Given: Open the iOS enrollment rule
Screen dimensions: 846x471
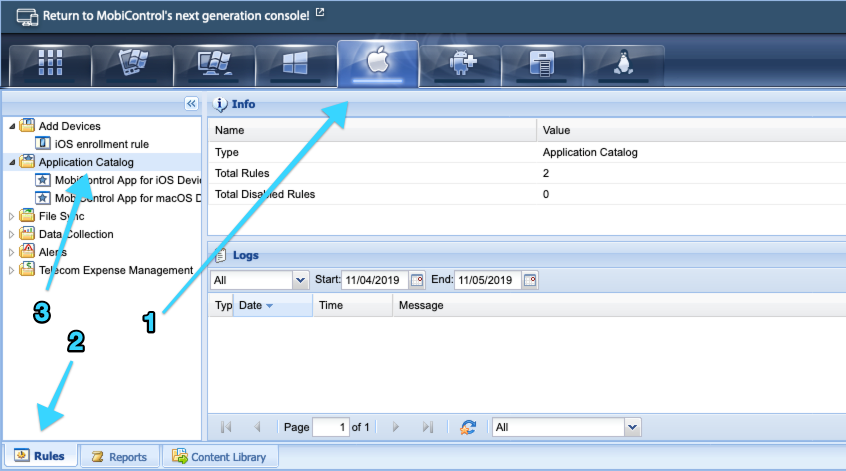Looking at the screenshot, I should point(101,144).
